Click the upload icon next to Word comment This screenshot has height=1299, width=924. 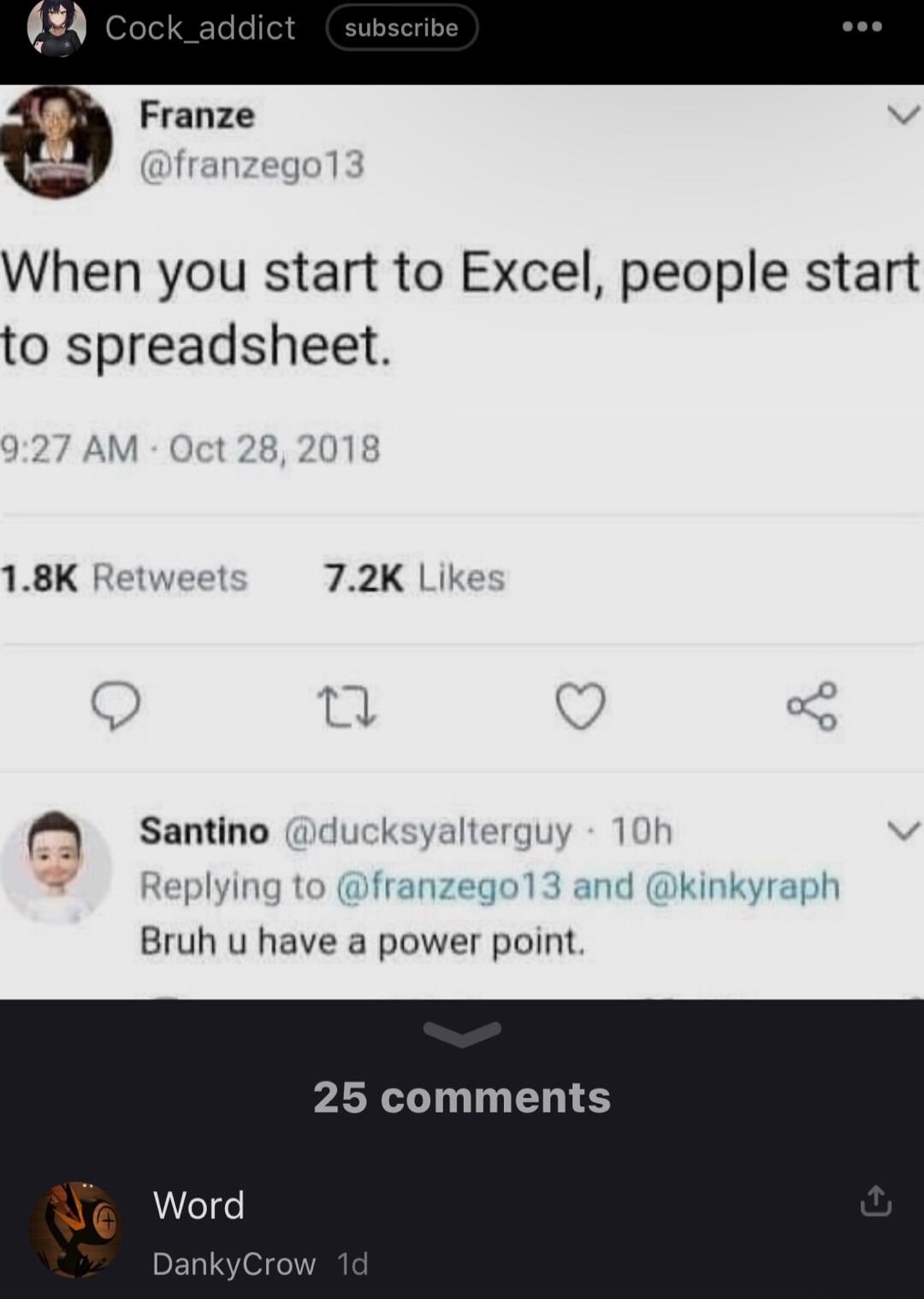coord(874,1201)
